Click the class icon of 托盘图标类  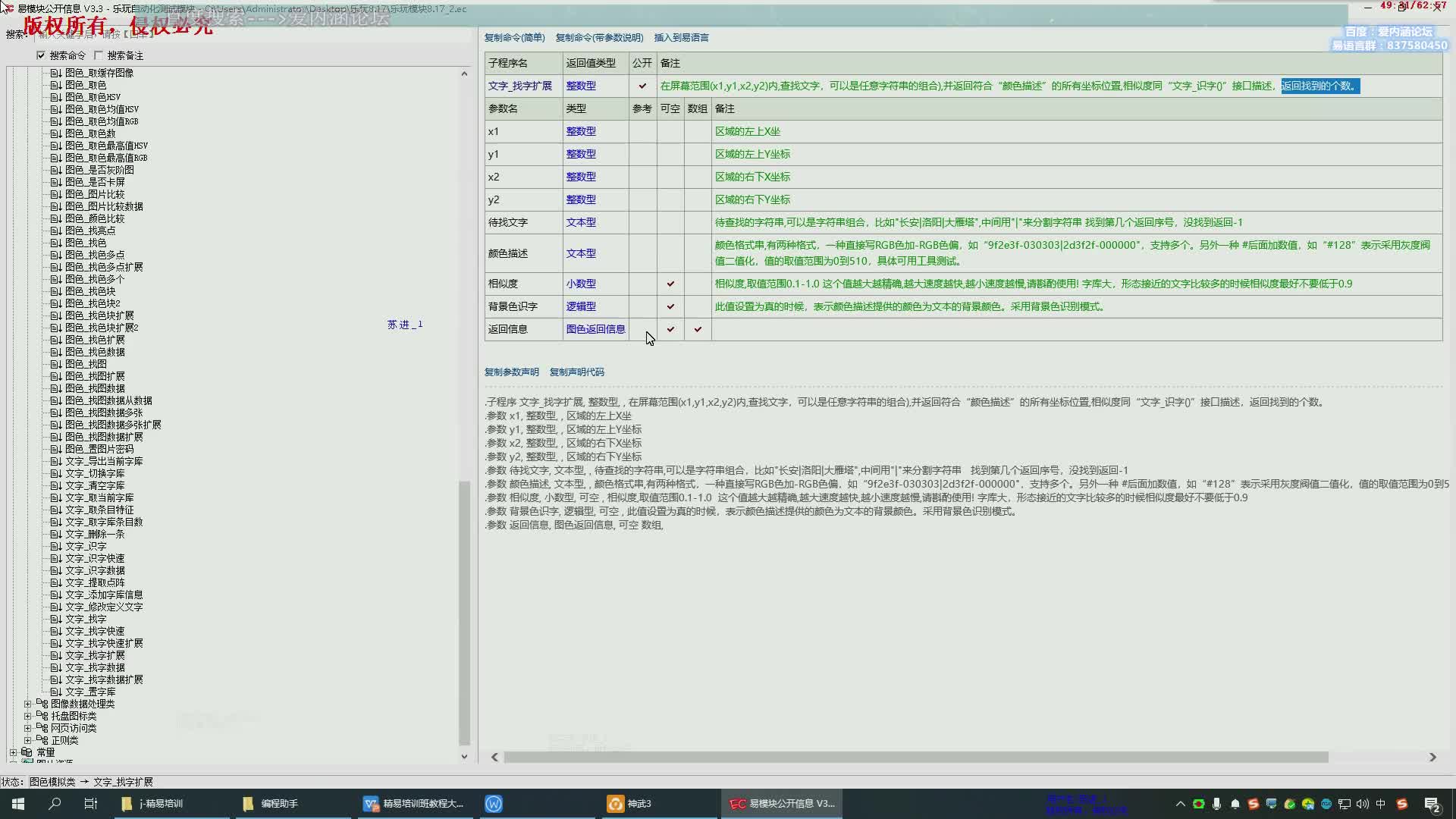pos(42,716)
